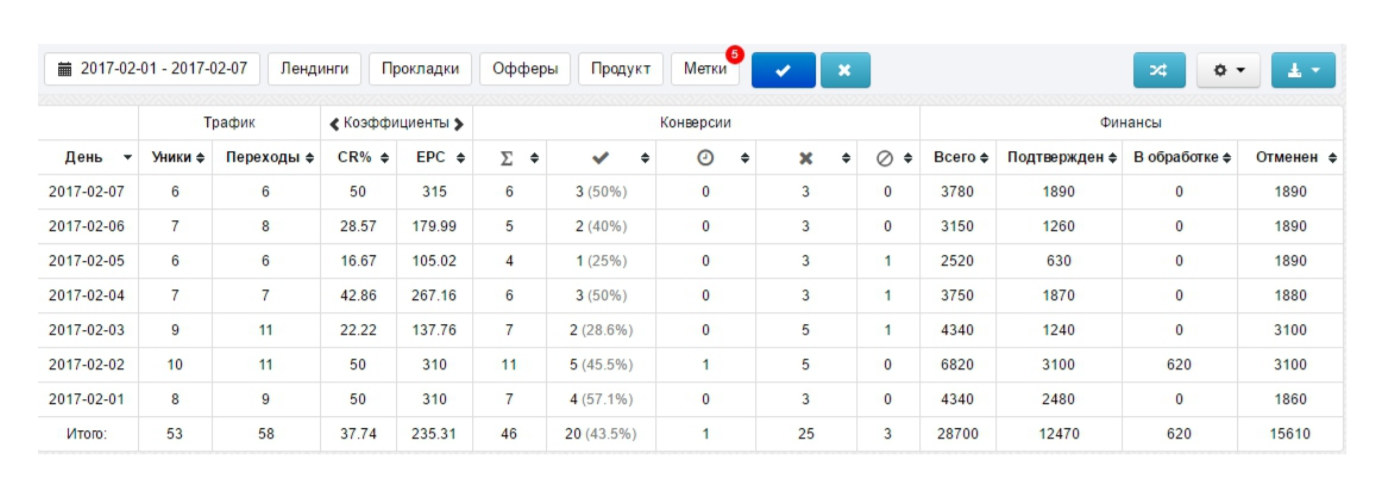Open the date range picker 2017-02-01 - 2017-02-07

[x=152, y=69]
